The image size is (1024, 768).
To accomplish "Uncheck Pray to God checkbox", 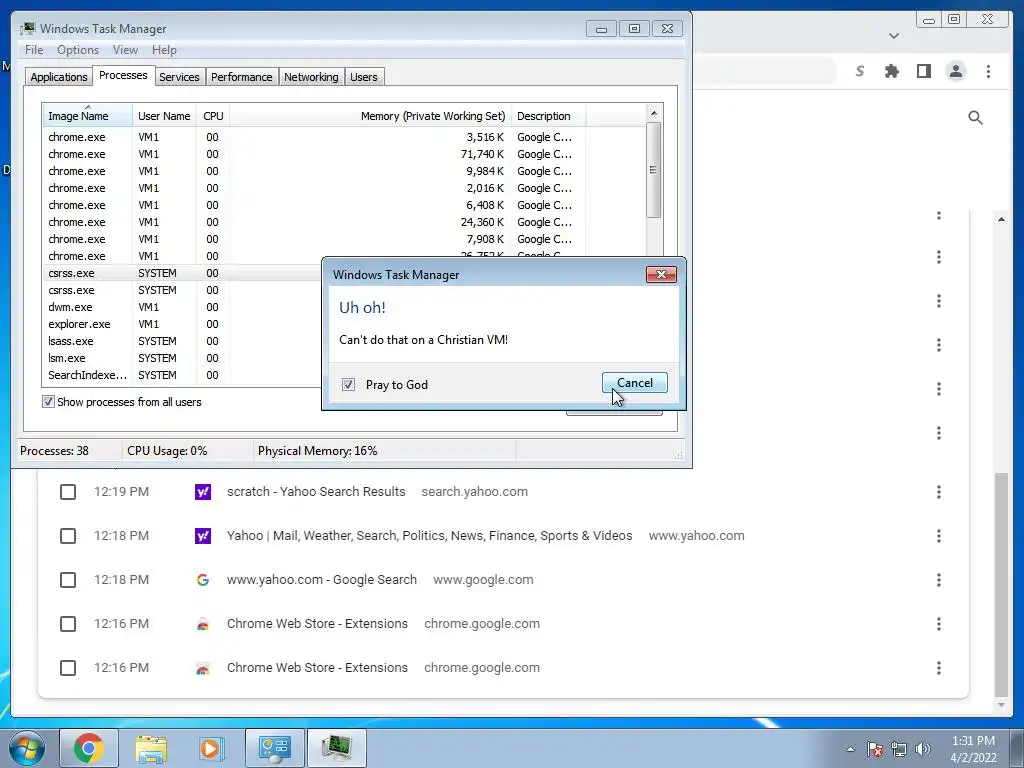I will click(x=348, y=385).
